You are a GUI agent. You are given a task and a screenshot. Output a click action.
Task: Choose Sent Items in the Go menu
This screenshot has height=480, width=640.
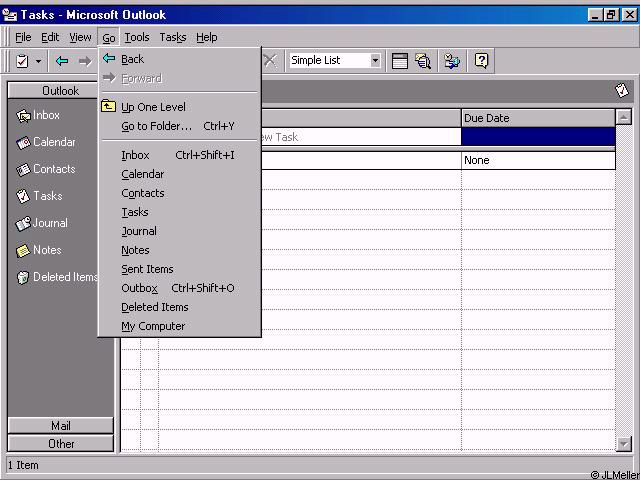pos(147,269)
